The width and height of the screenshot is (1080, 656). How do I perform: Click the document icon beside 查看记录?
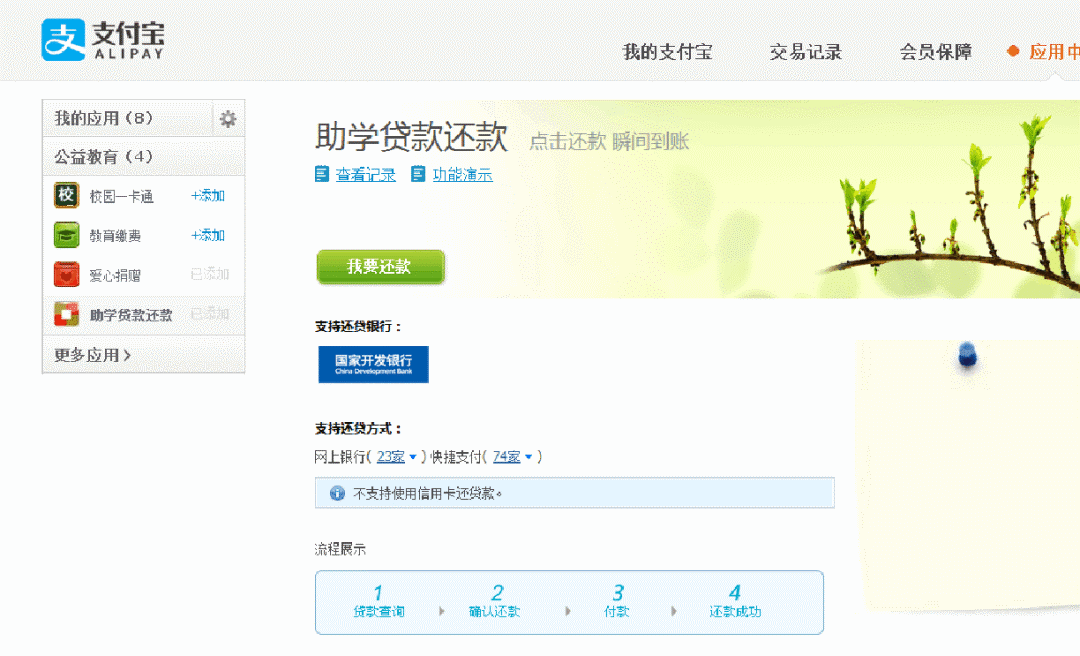(x=322, y=174)
